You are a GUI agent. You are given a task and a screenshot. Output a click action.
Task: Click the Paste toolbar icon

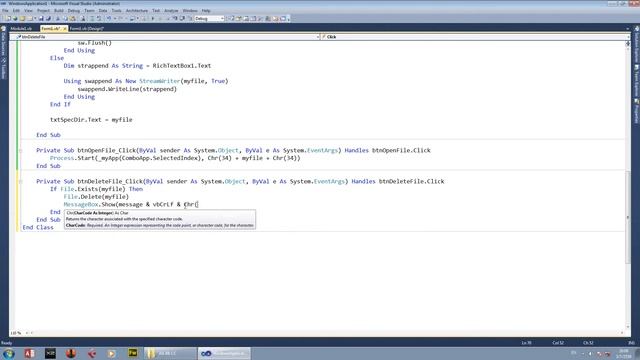coord(73,18)
